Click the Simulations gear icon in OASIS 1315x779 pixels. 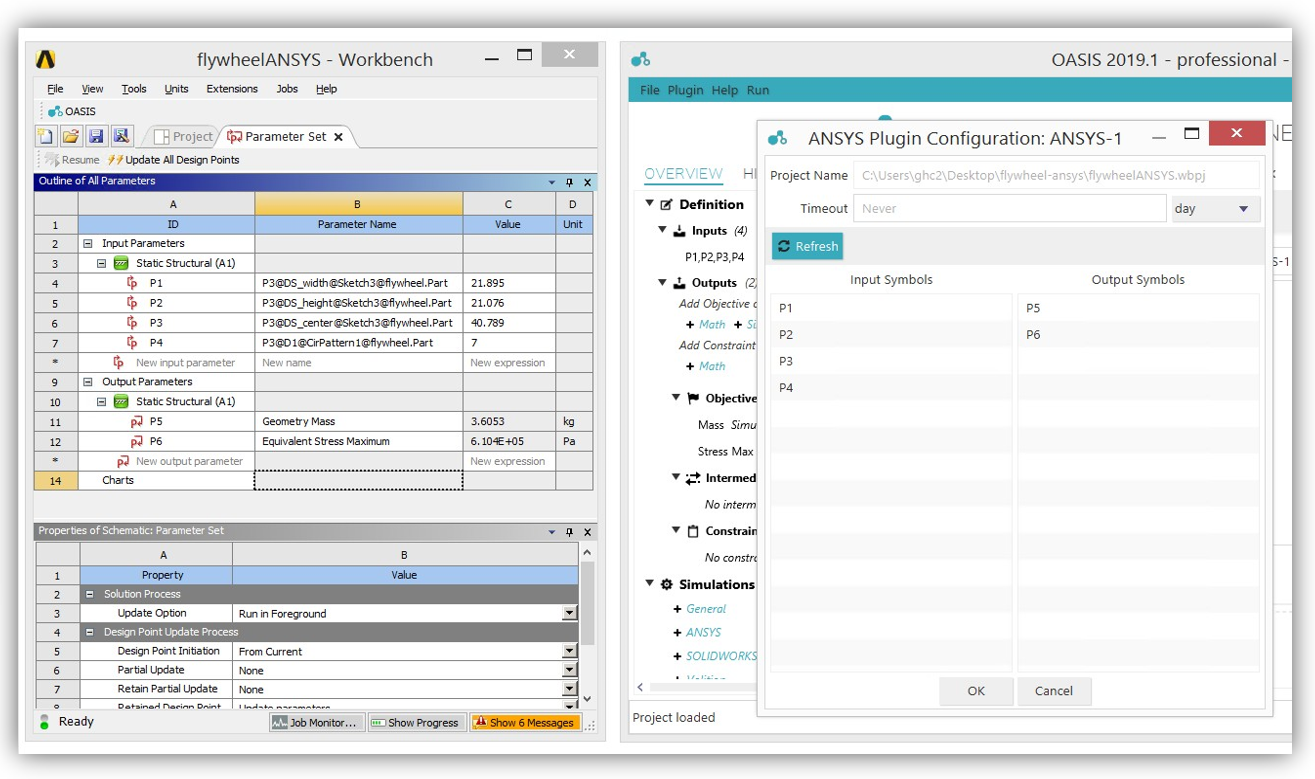(666, 584)
